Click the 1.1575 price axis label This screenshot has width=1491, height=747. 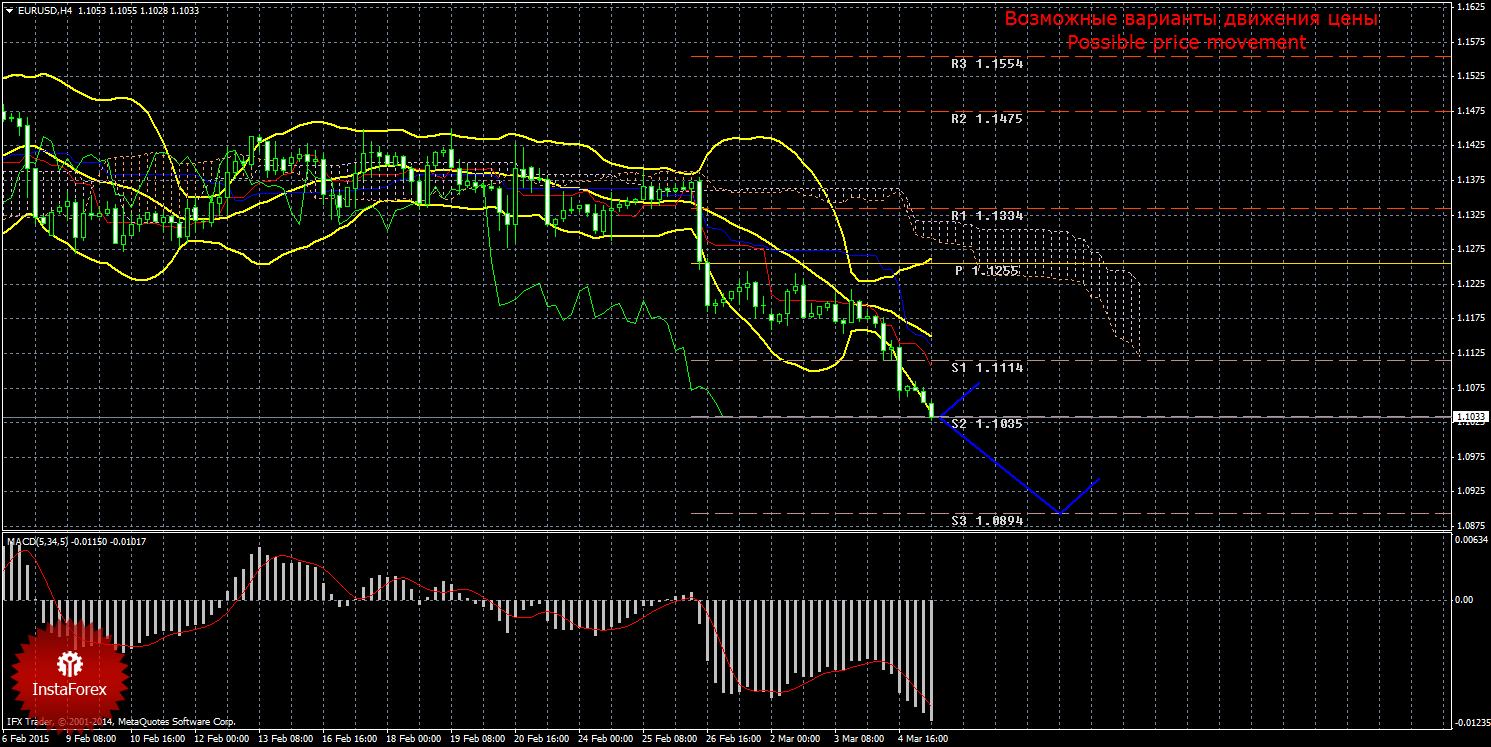pyautogui.click(x=1470, y=42)
